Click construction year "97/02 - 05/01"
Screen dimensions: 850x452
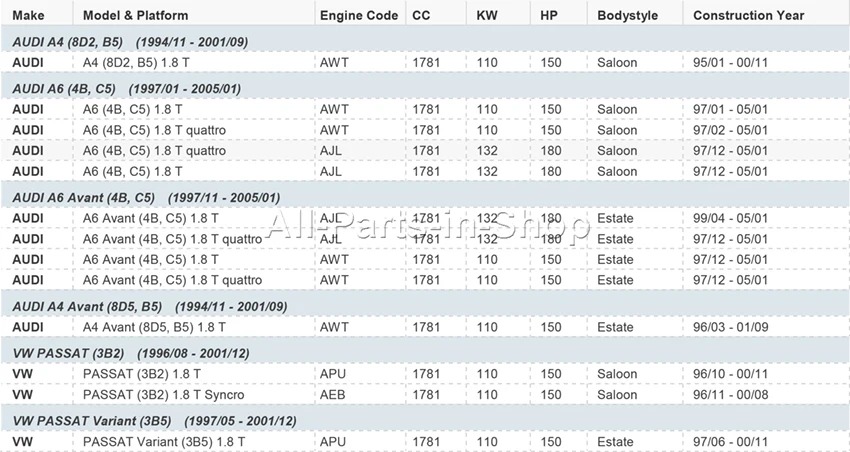(x=730, y=130)
